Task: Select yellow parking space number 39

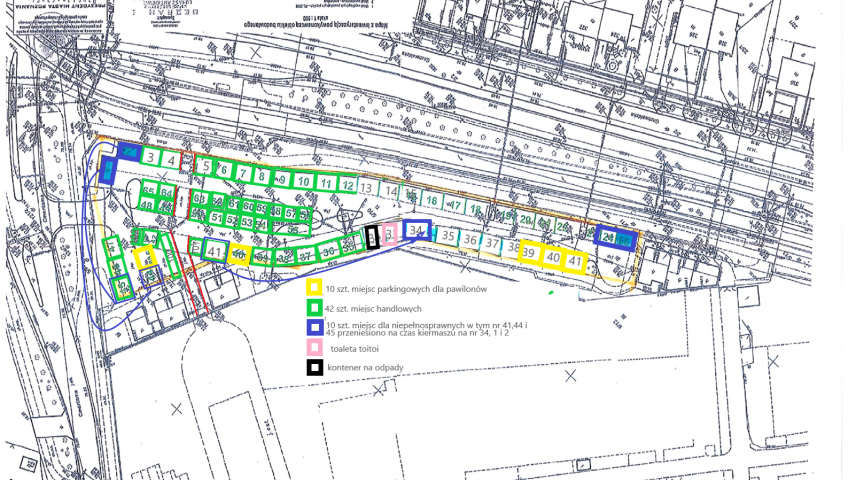Action: (x=529, y=255)
